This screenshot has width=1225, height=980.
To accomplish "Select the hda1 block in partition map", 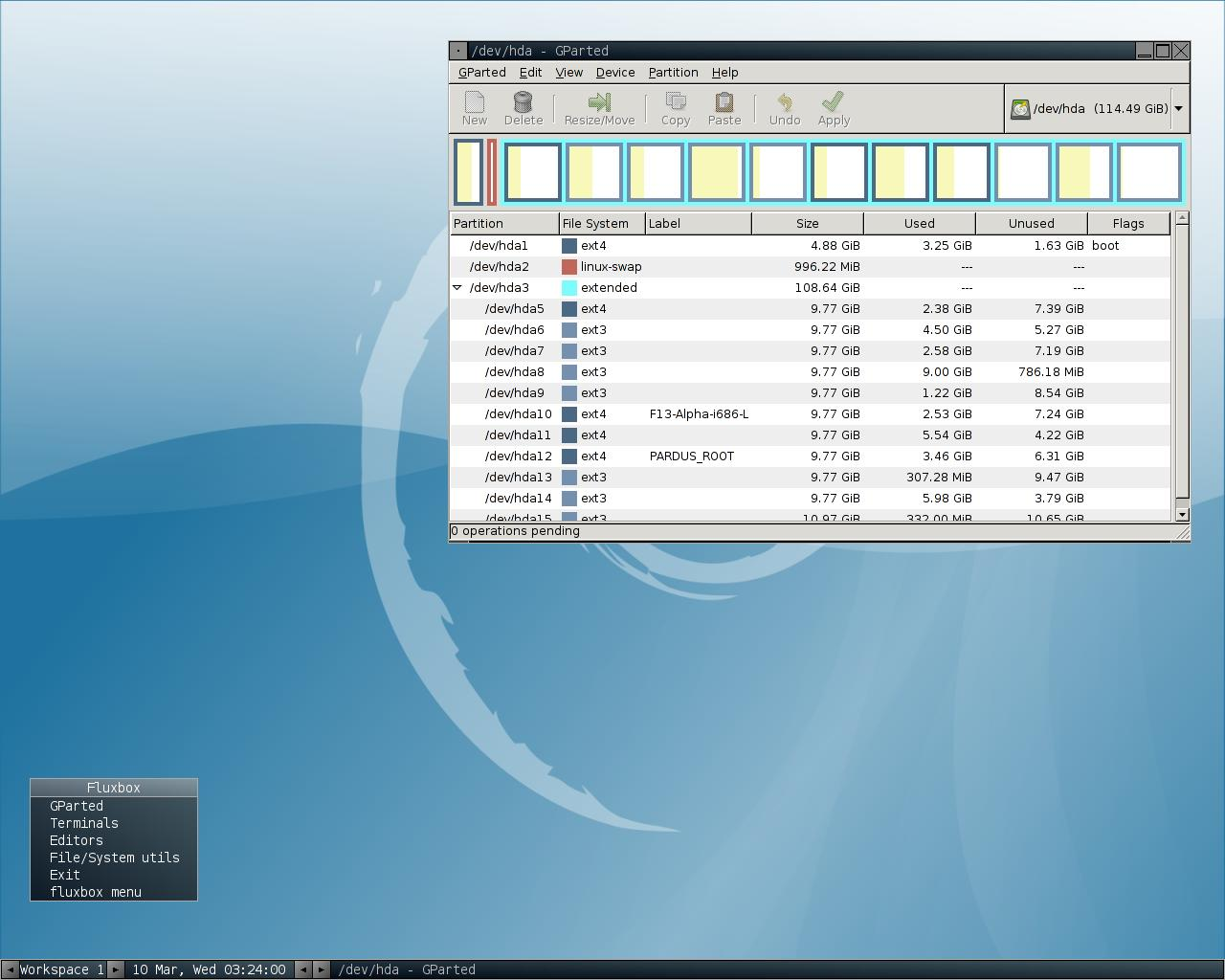I will point(468,172).
